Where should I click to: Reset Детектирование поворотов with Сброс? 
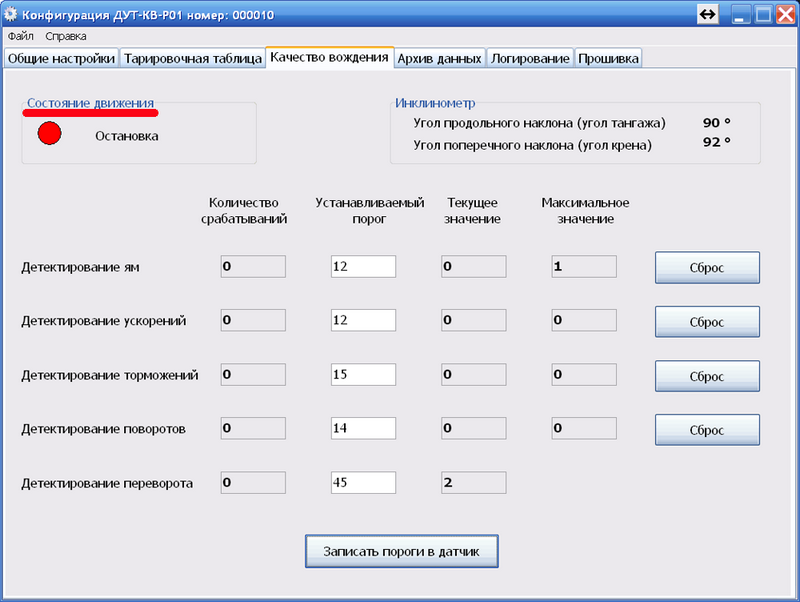pos(707,430)
